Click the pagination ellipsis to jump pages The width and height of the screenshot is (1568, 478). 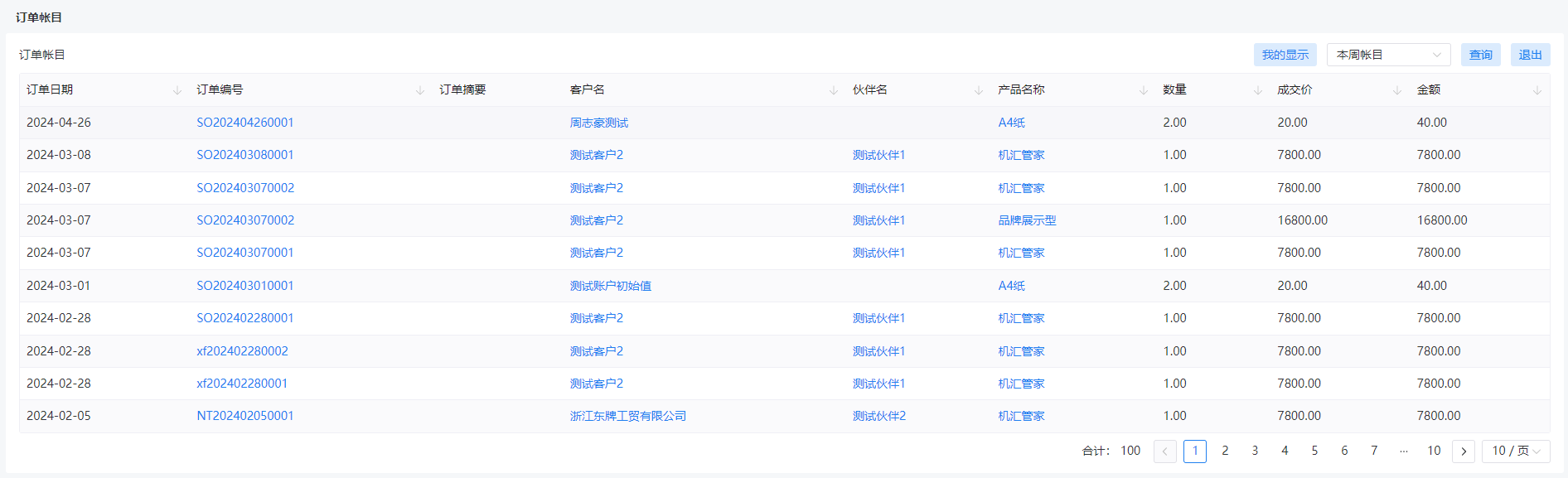[1404, 451]
